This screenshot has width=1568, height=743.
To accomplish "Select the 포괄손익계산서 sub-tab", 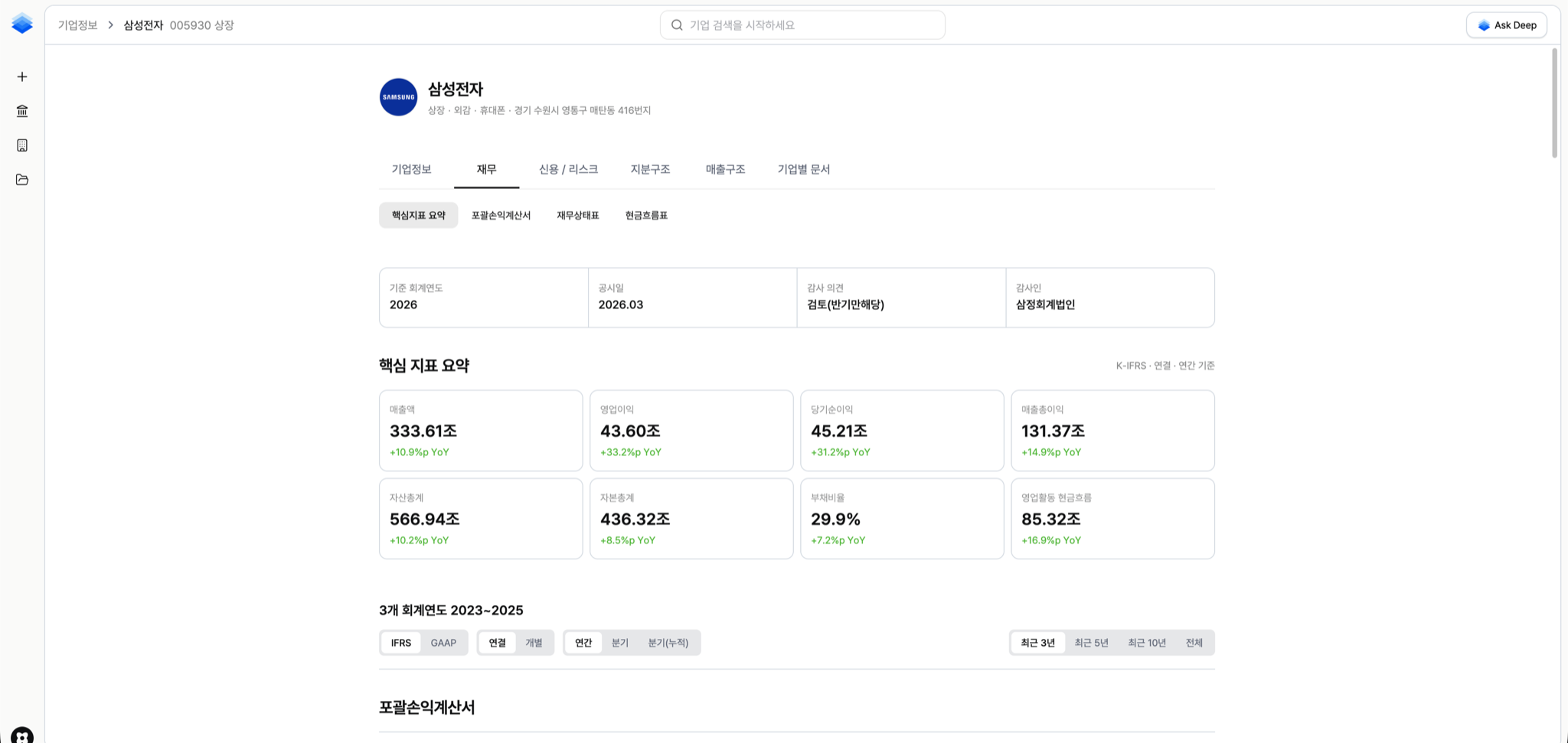I will coord(501,215).
